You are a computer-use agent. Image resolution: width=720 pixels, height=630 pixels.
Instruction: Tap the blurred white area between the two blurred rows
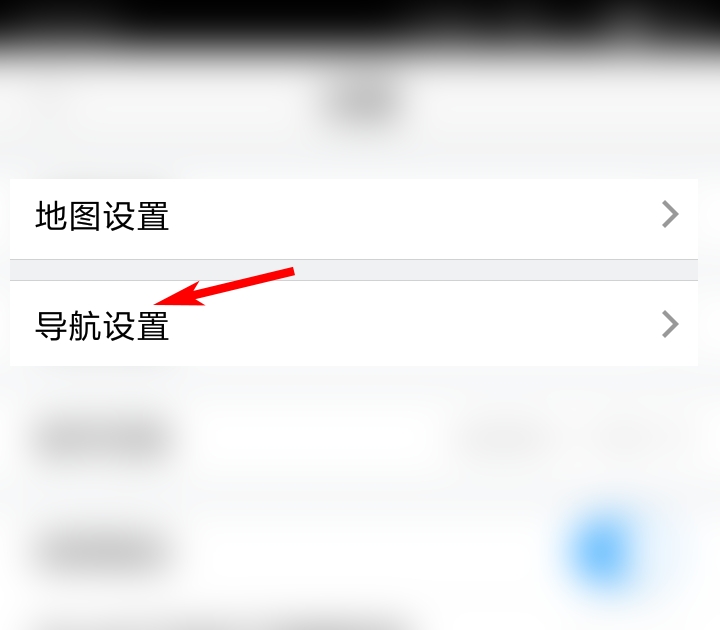click(x=321, y=496)
